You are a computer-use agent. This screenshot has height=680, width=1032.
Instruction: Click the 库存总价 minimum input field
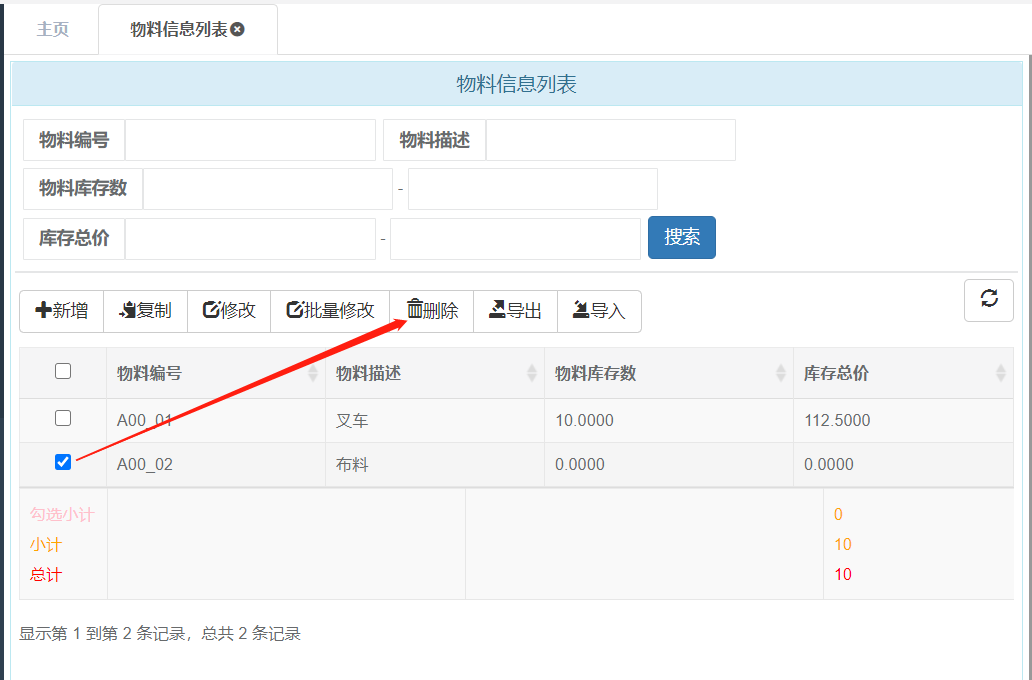click(x=250, y=239)
